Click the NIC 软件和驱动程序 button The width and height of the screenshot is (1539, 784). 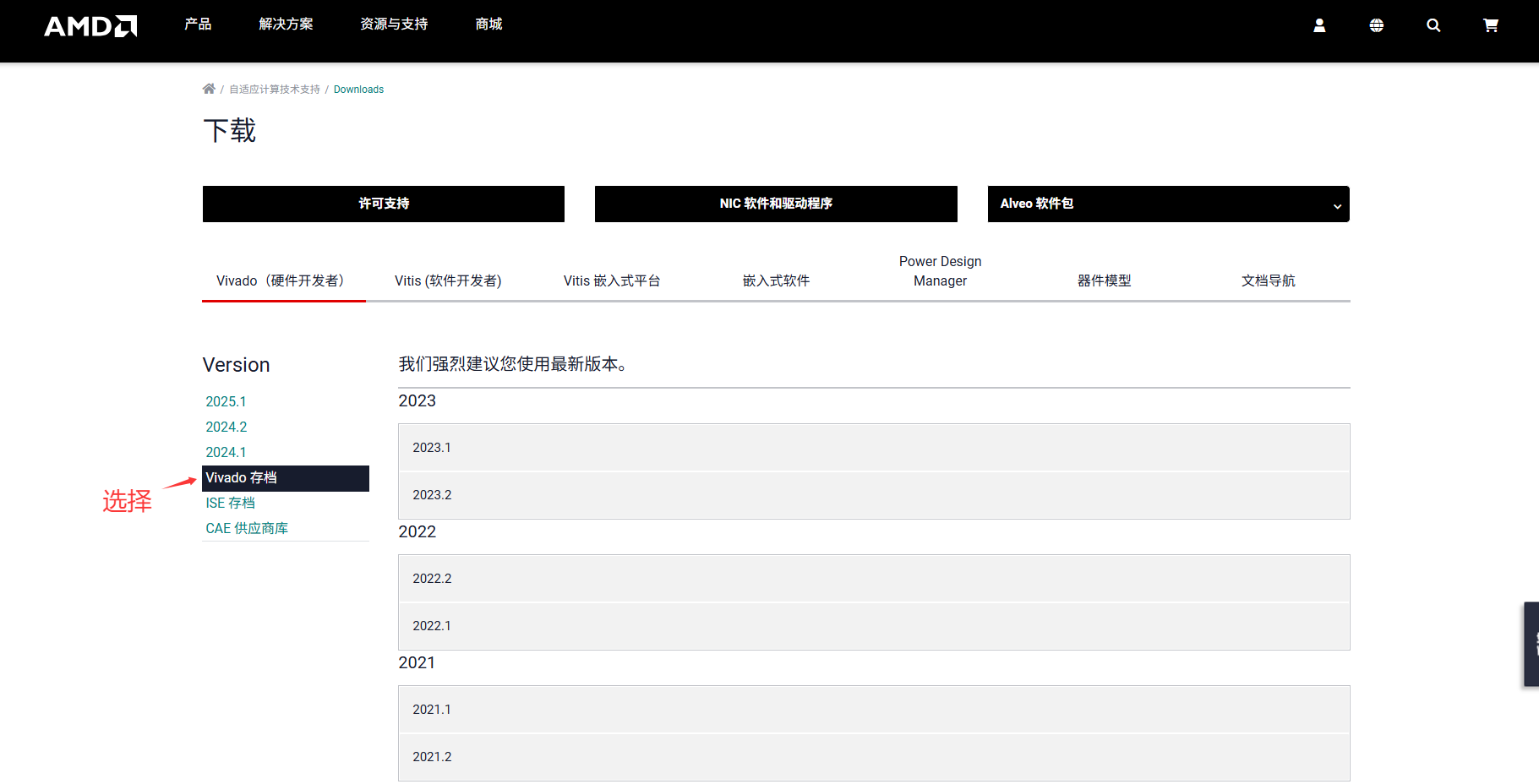(x=776, y=204)
